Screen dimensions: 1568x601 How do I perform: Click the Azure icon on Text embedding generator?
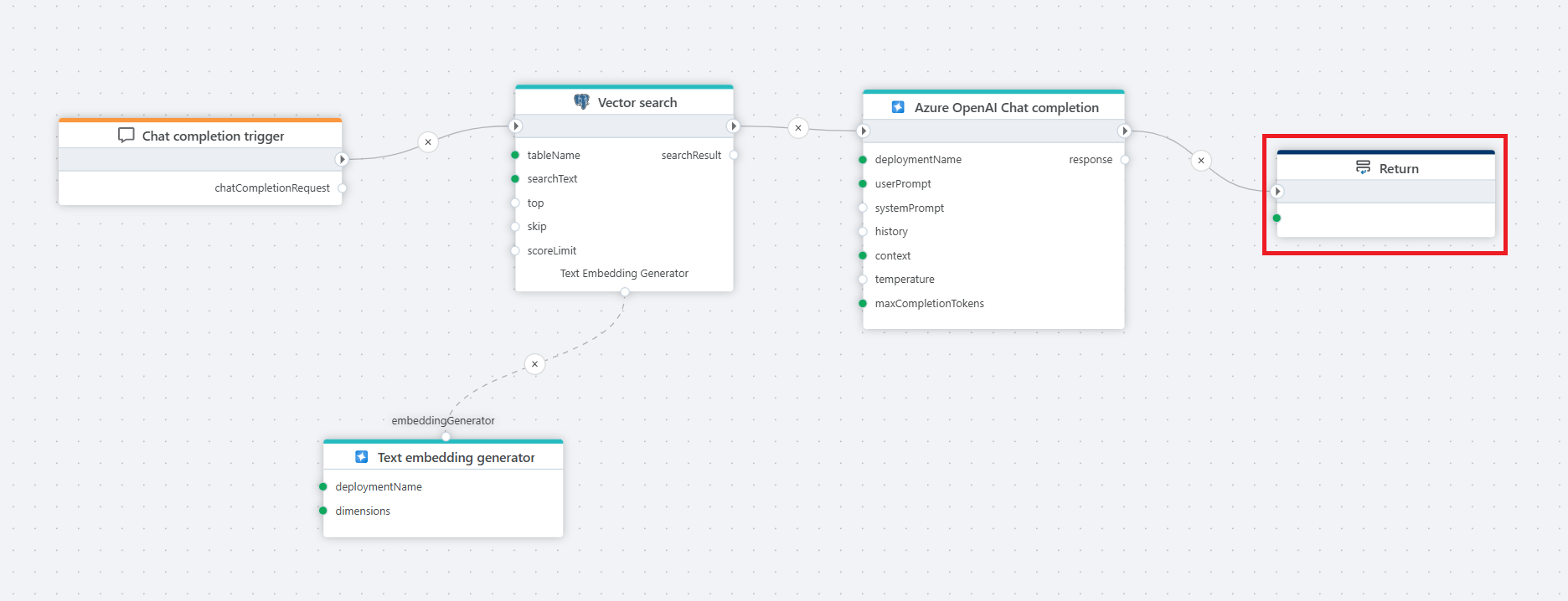[362, 457]
